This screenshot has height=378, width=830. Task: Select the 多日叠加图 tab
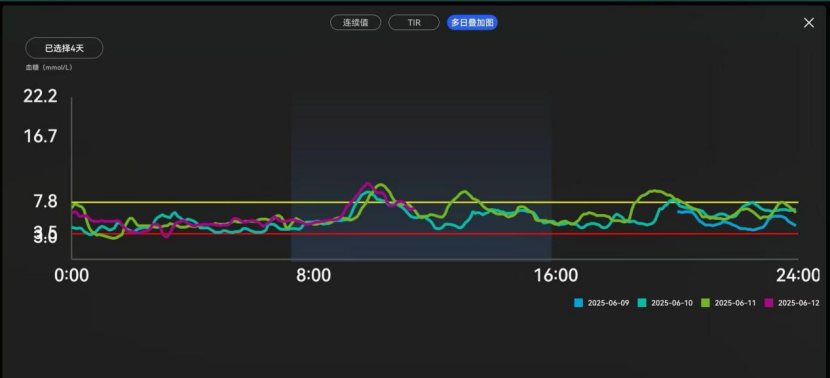tap(472, 23)
